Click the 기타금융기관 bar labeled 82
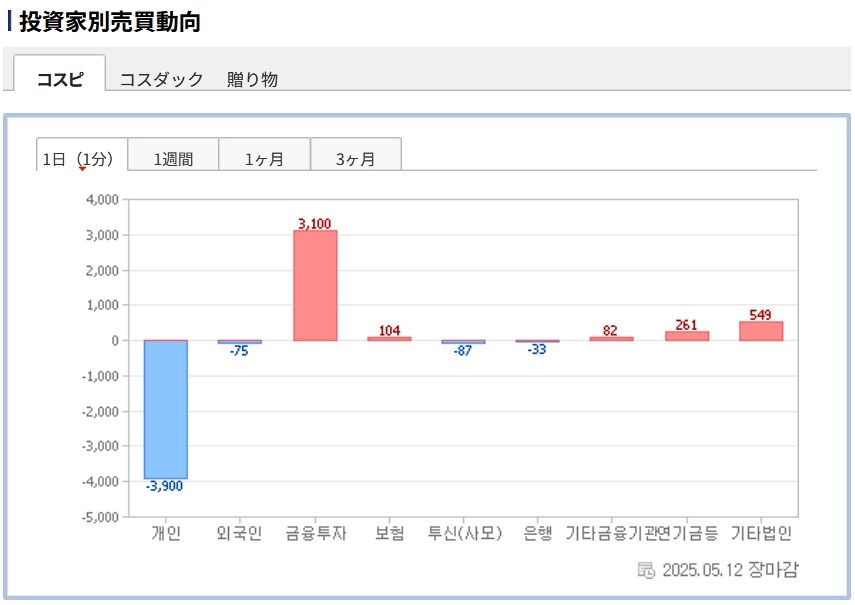This screenshot has width=855, height=605. click(611, 339)
